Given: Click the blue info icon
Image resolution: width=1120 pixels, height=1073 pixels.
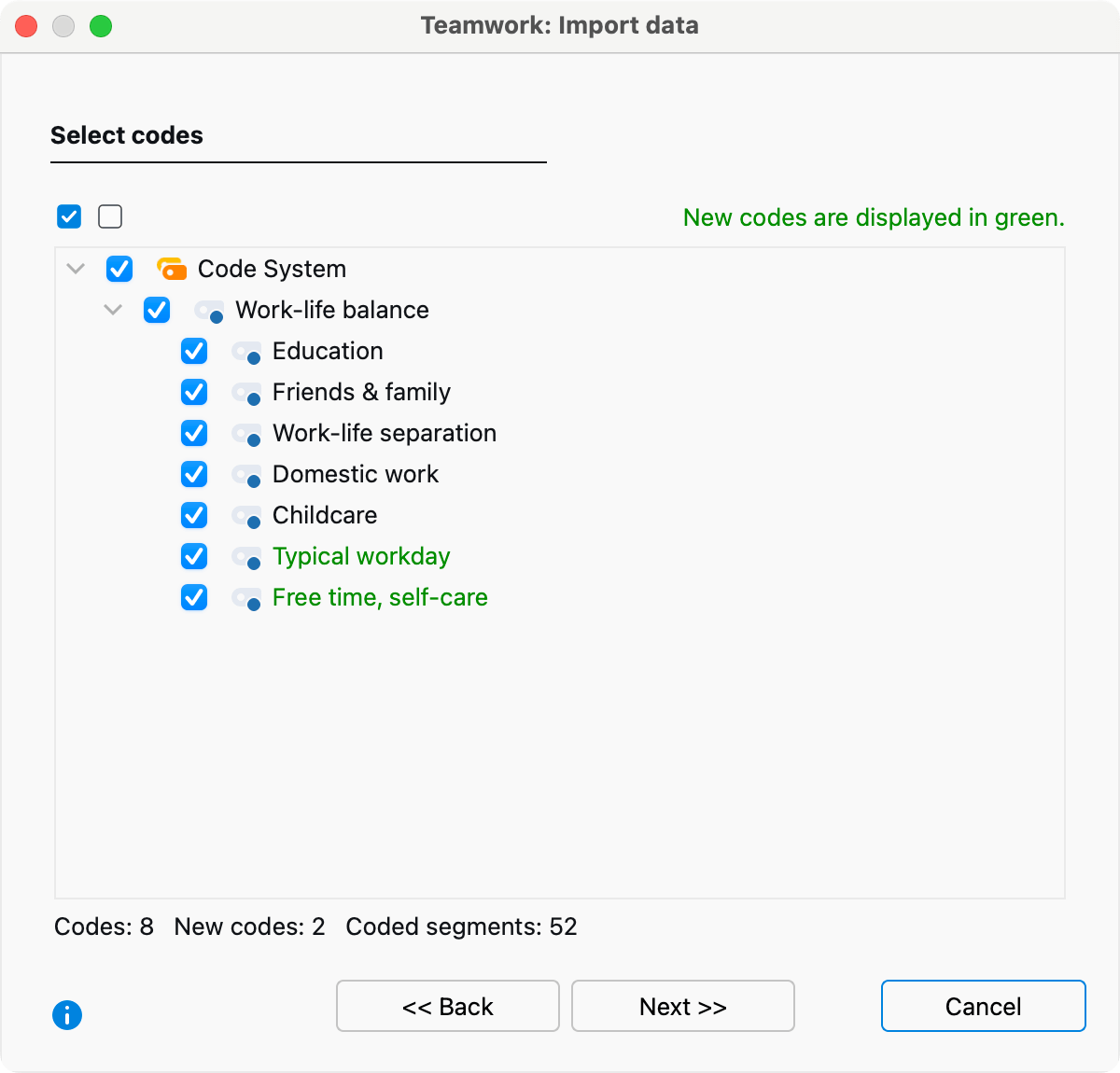Looking at the screenshot, I should point(67,1014).
